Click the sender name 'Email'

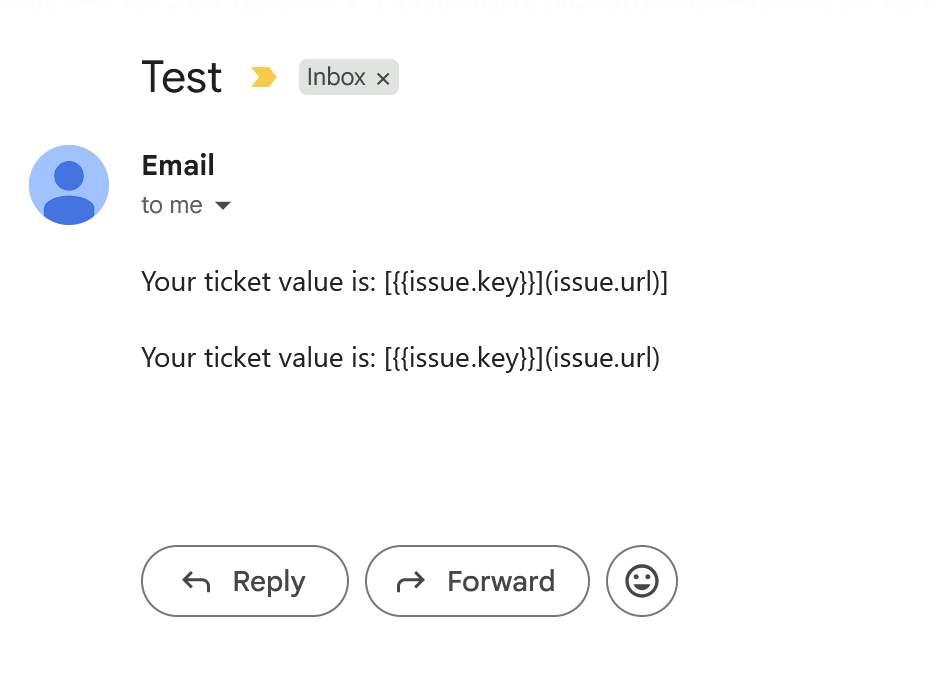[x=178, y=165]
